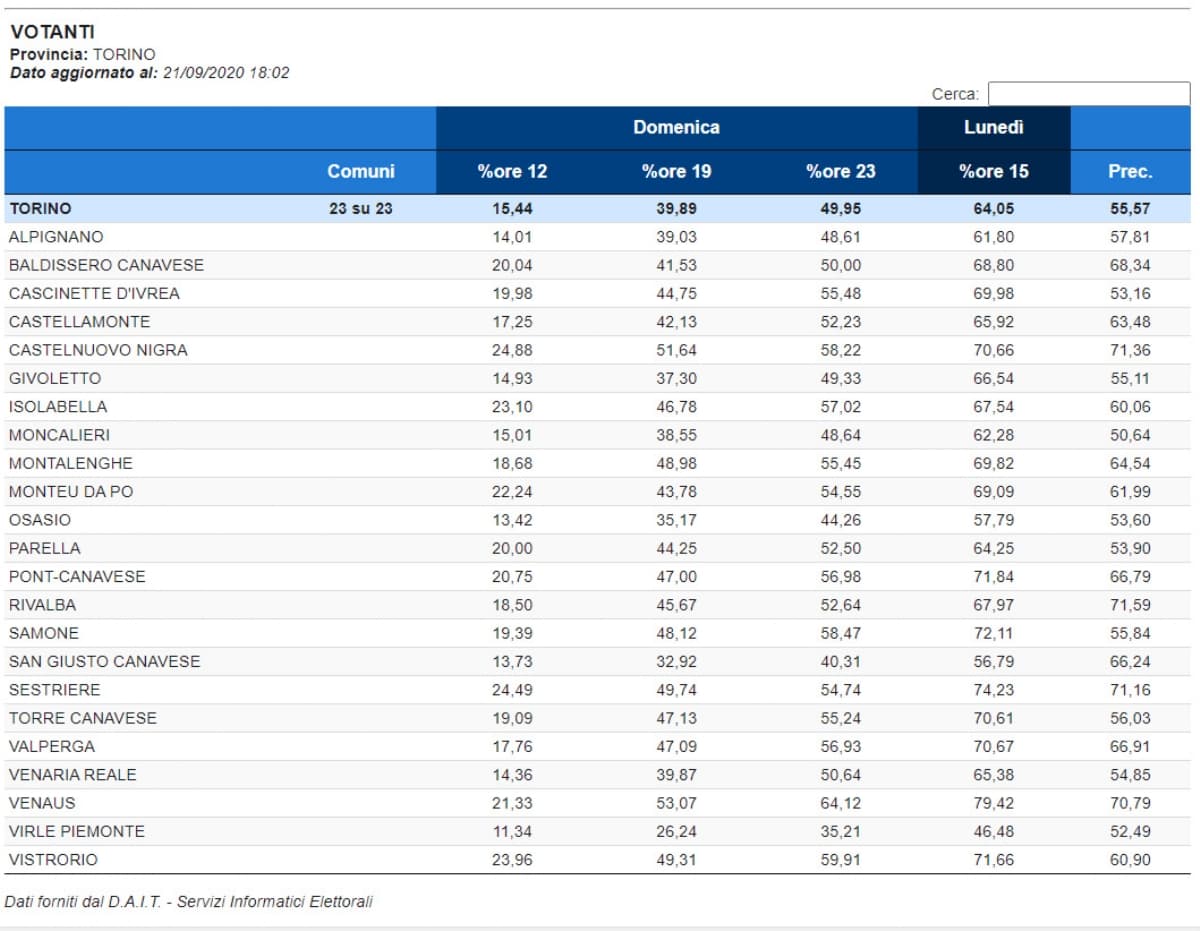Click the VENAUS 79,42 turnout cell
Image resolution: width=1200 pixels, height=931 pixels.
[x=993, y=803]
